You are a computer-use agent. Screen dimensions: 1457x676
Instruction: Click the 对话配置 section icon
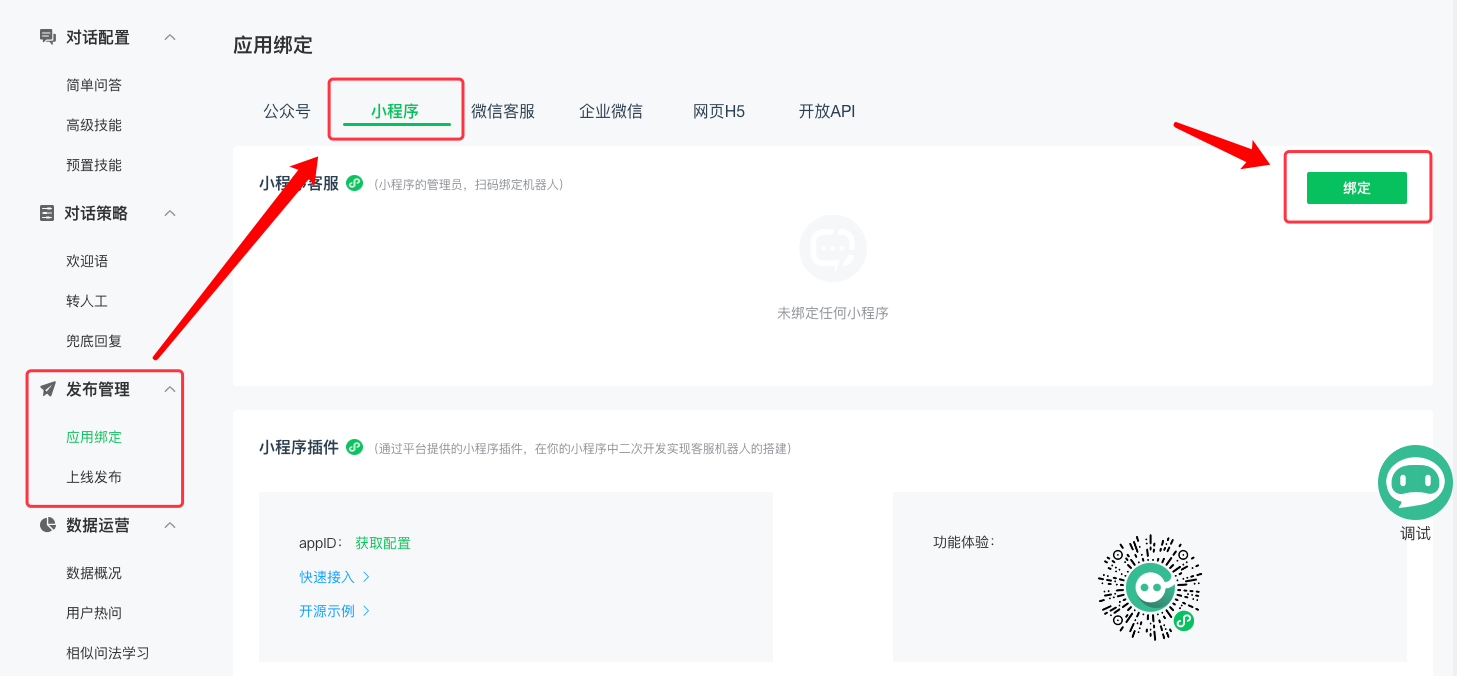coord(47,36)
